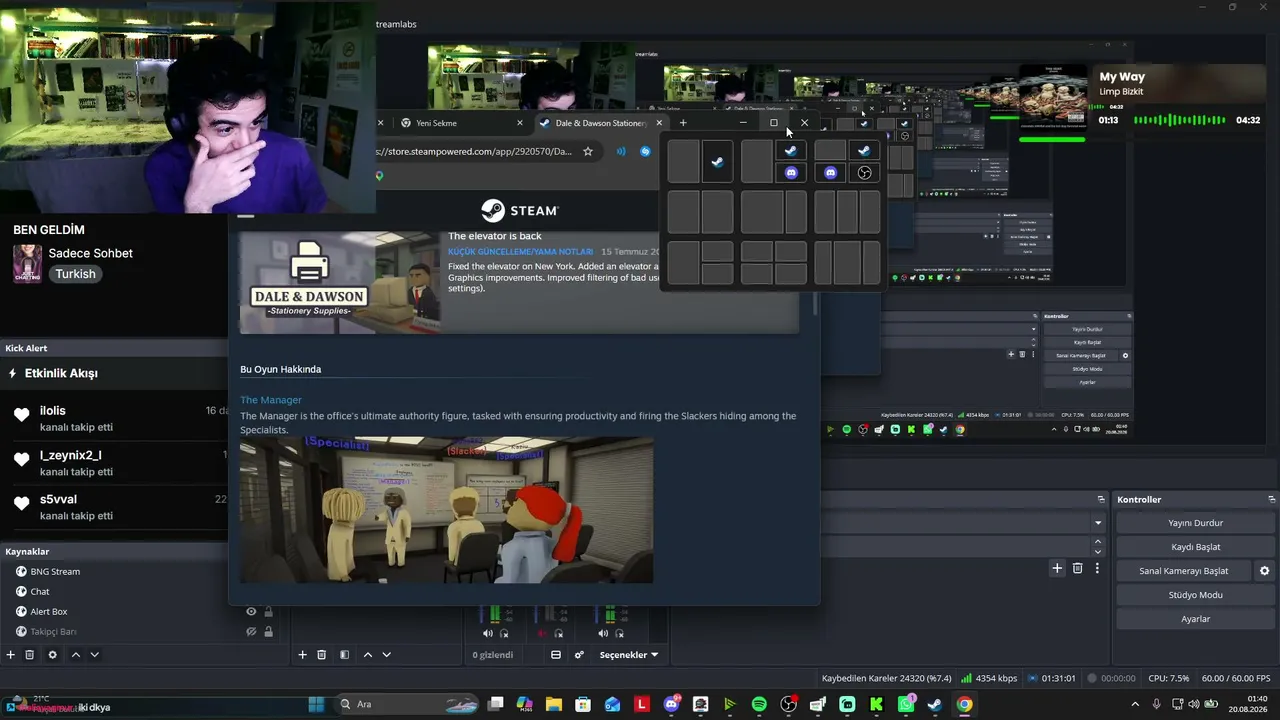Open Kick app from the taskbar
Viewport: 1280px width, 720px height.
(876, 704)
